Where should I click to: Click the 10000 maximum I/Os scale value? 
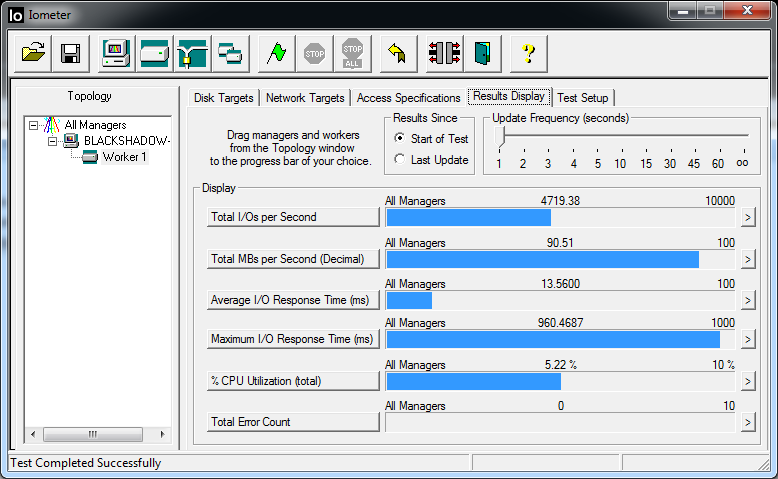720,201
